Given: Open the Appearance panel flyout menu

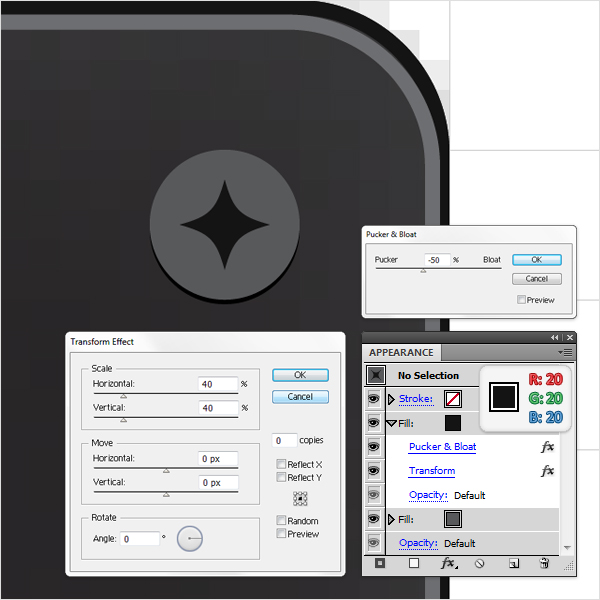Looking at the screenshot, I should pos(566,352).
